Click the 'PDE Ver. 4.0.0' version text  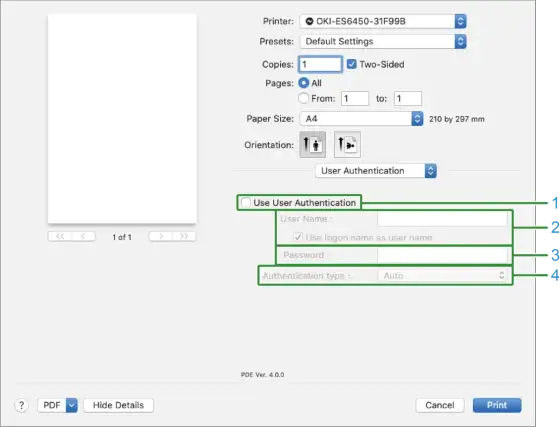(x=262, y=375)
